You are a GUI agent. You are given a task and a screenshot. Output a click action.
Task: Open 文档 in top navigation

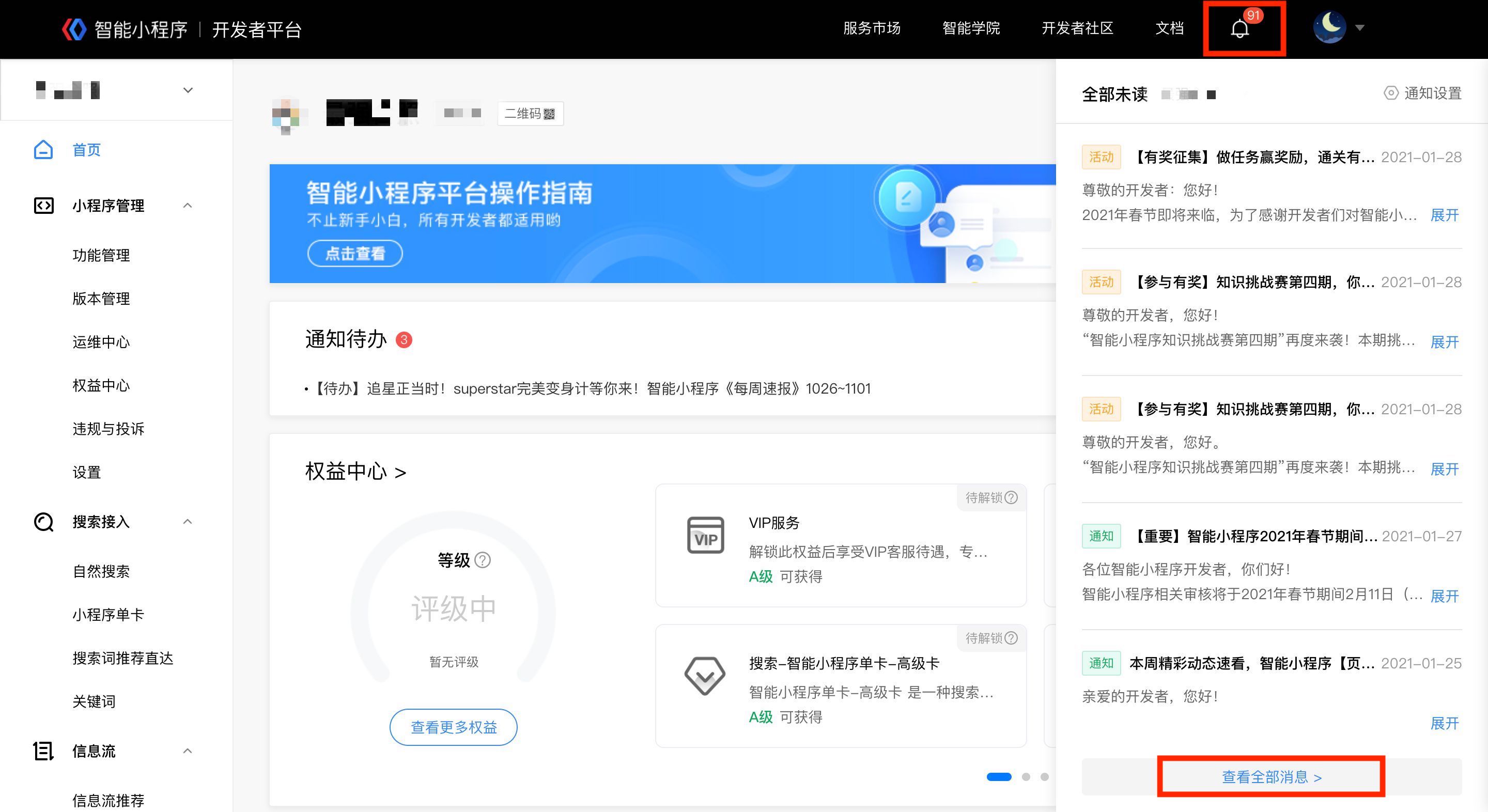[1170, 28]
